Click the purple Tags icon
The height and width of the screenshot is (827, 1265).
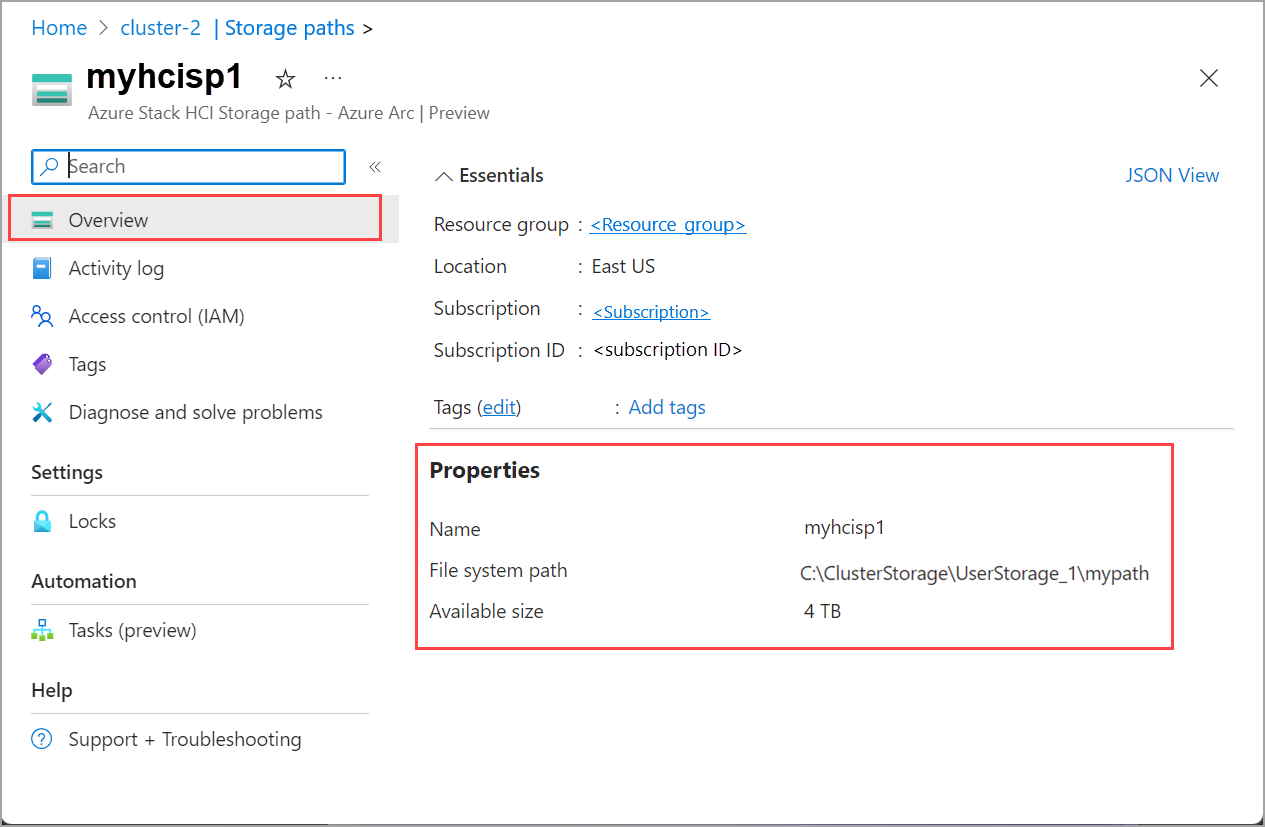click(x=42, y=365)
